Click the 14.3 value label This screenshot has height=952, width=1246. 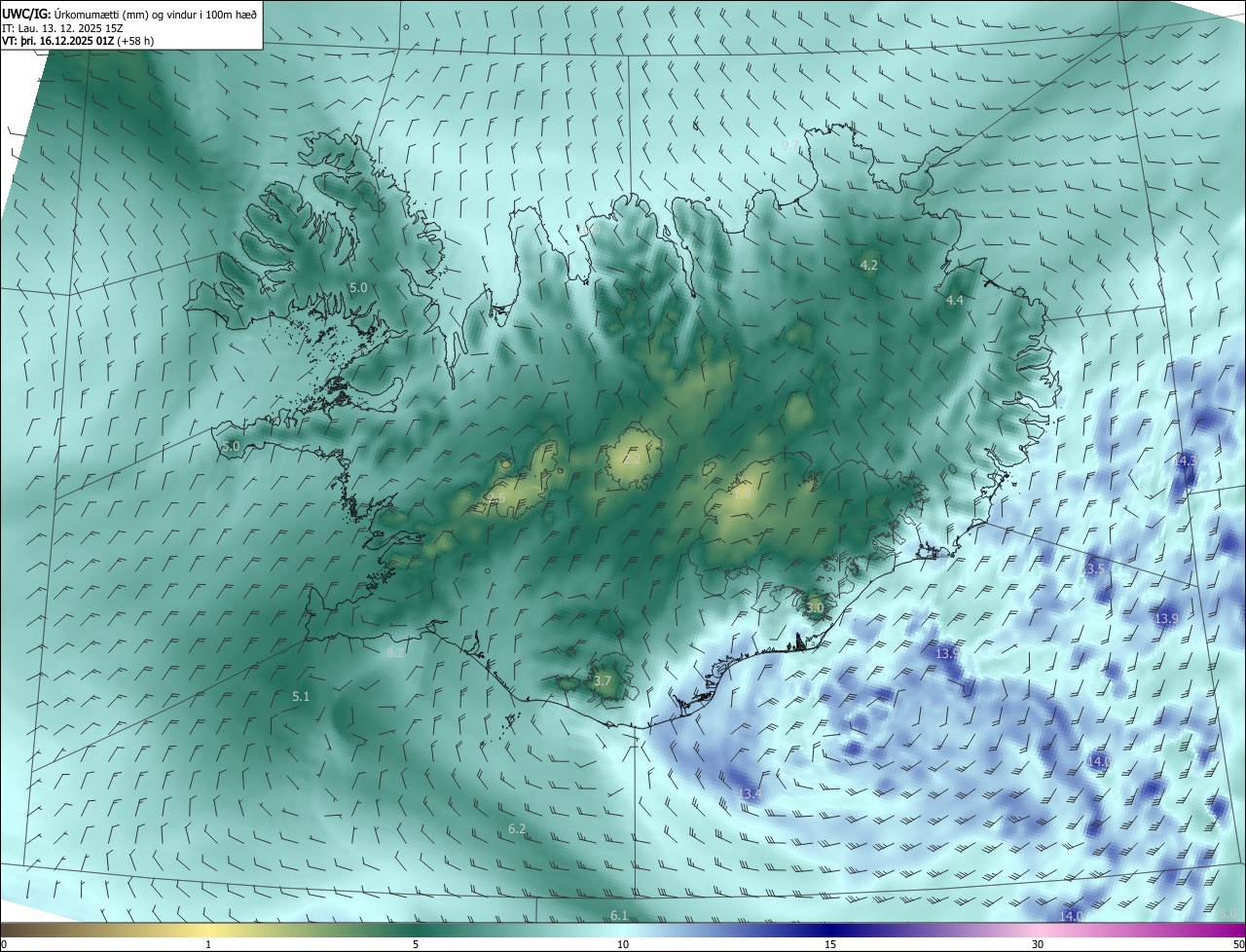[1186, 460]
